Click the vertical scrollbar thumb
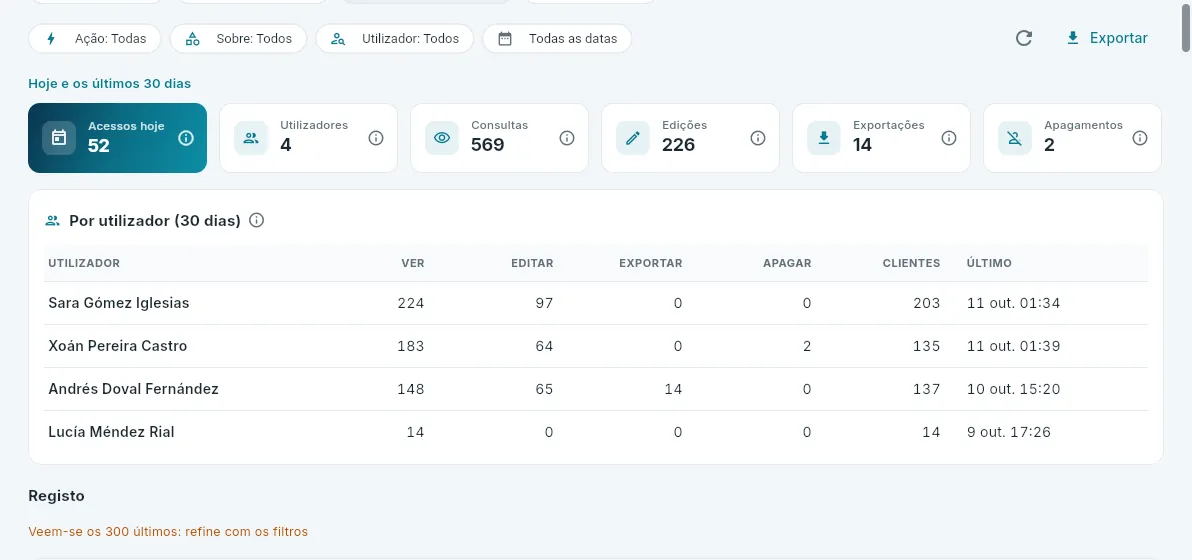This screenshot has height=560, width=1192. (1186, 27)
